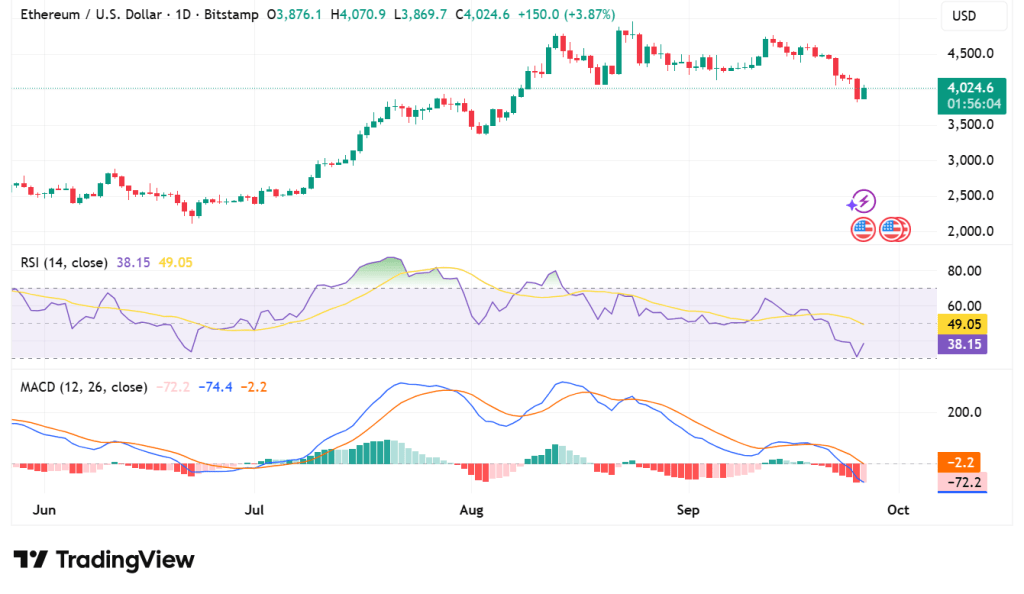Select the RSI (14, close) indicator label
Image resolution: width=1024 pixels, height=594 pixels.
click(x=64, y=262)
